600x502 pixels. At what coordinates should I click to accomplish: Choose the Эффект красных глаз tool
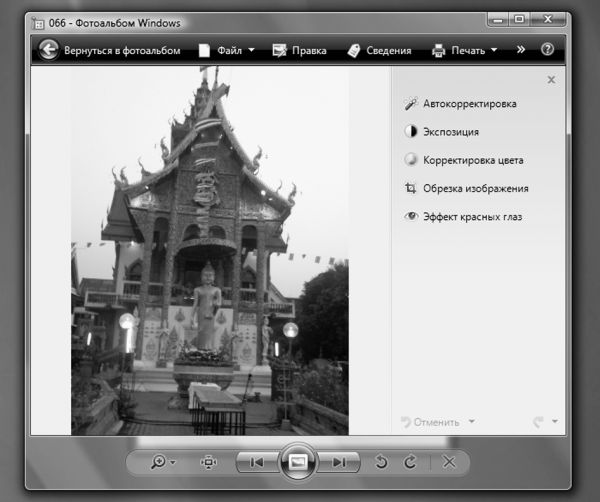472,216
